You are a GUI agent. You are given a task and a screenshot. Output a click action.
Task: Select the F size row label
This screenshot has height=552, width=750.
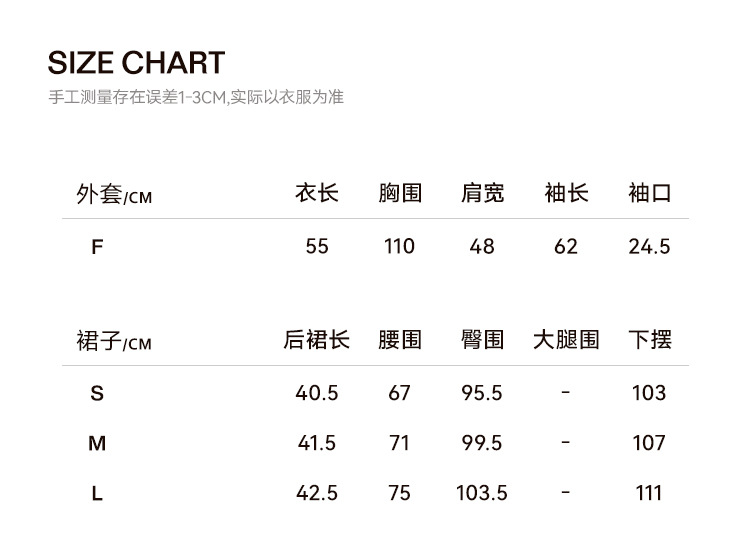tap(97, 247)
